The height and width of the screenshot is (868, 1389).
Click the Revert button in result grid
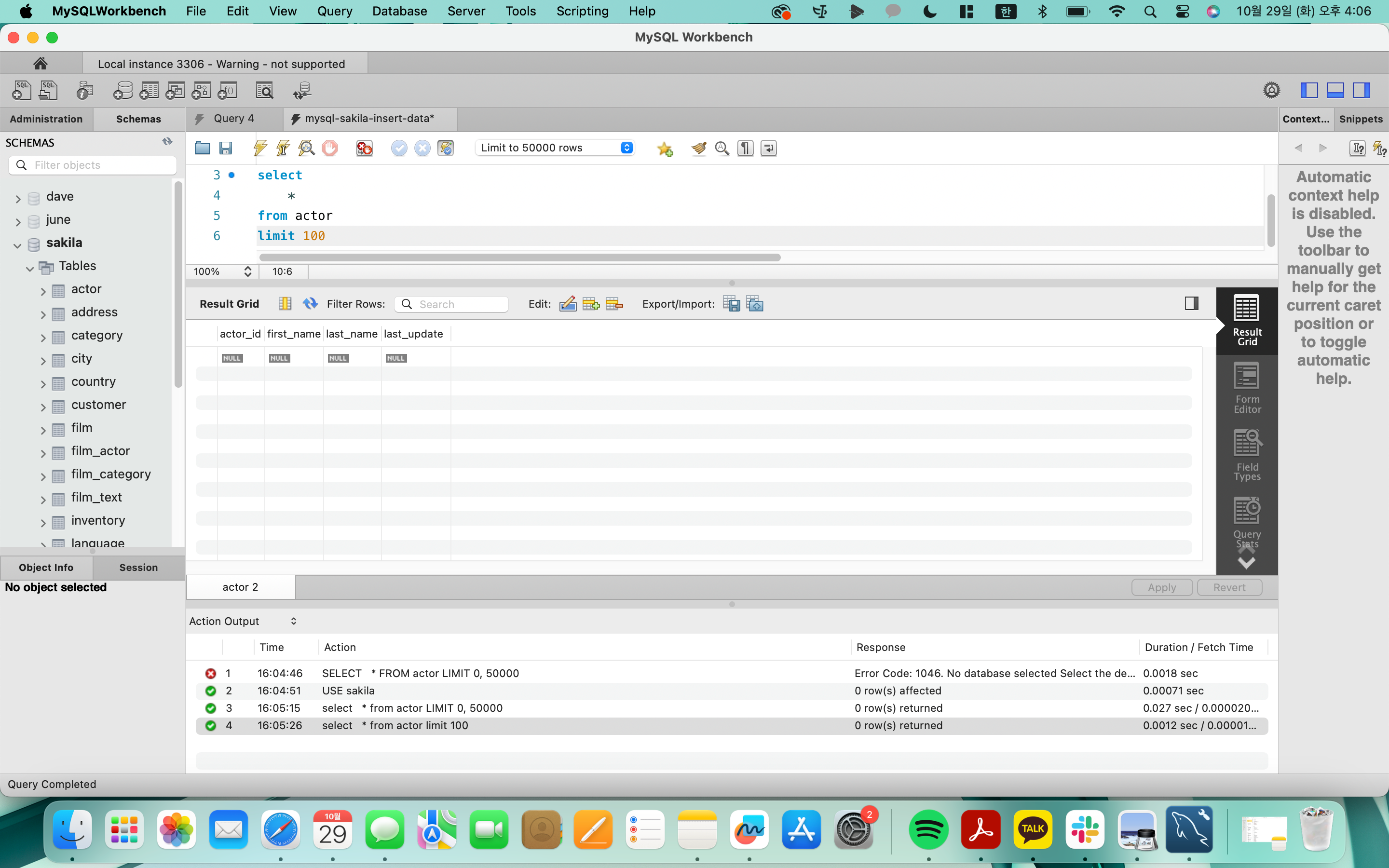point(1229,587)
